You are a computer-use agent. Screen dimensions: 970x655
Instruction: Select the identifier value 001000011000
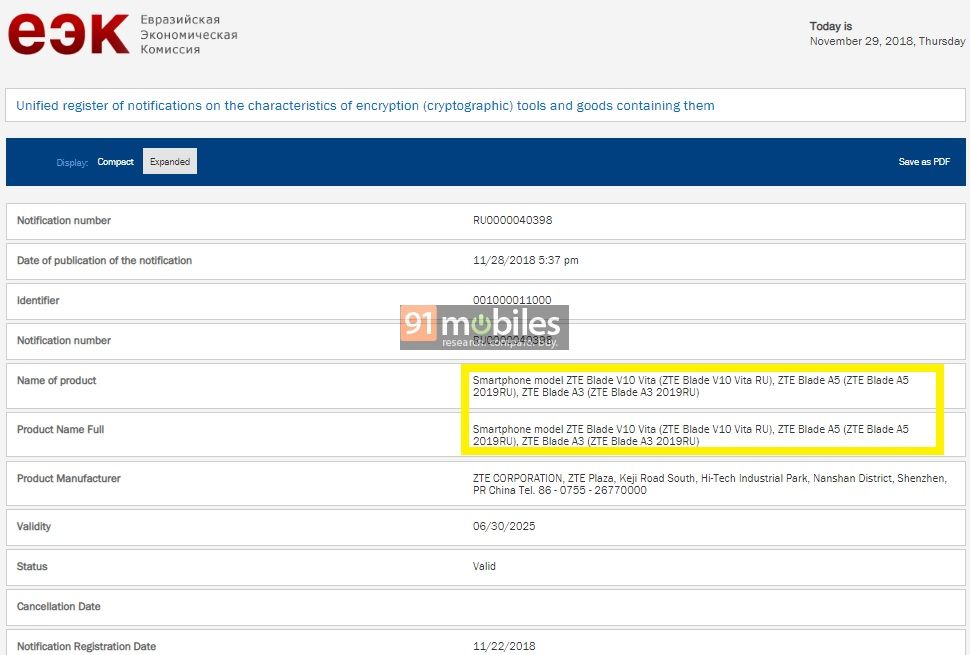[x=512, y=300]
